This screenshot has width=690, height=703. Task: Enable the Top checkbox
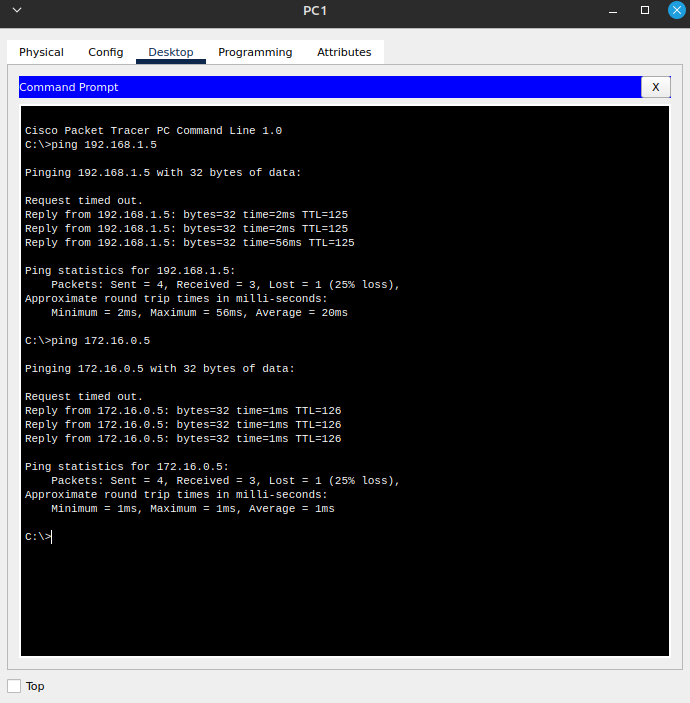(x=14, y=686)
